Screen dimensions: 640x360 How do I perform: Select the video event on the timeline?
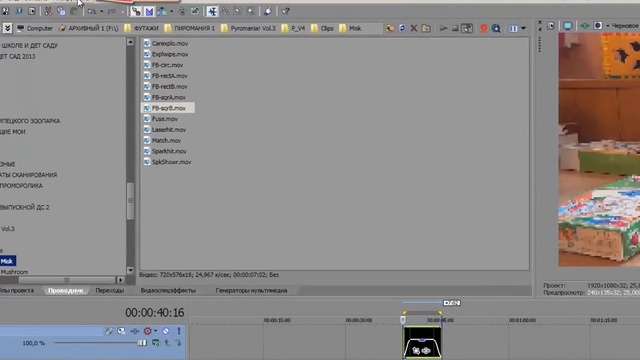click(422, 342)
